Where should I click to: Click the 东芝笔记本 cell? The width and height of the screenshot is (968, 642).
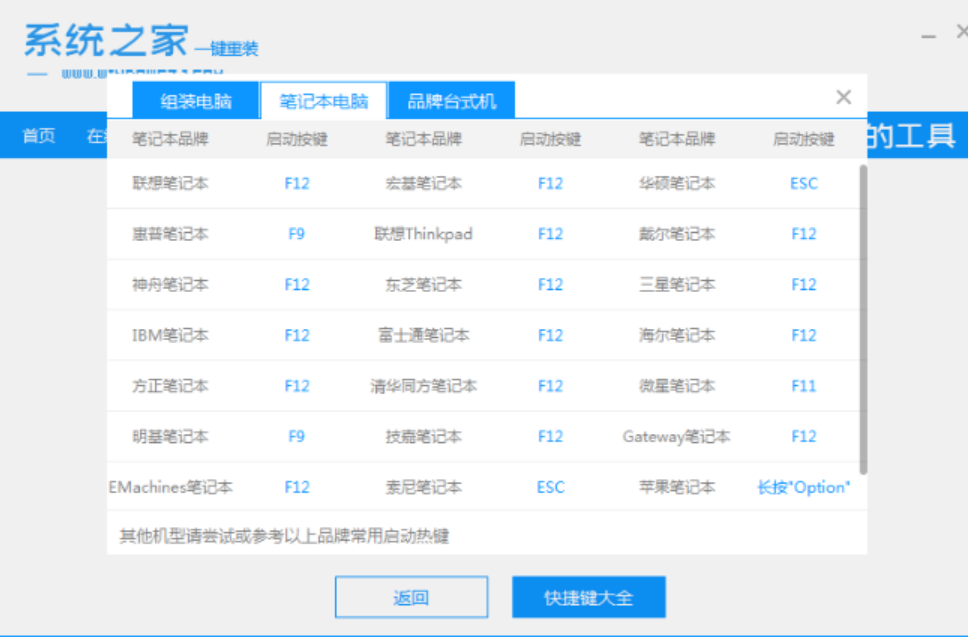424,285
